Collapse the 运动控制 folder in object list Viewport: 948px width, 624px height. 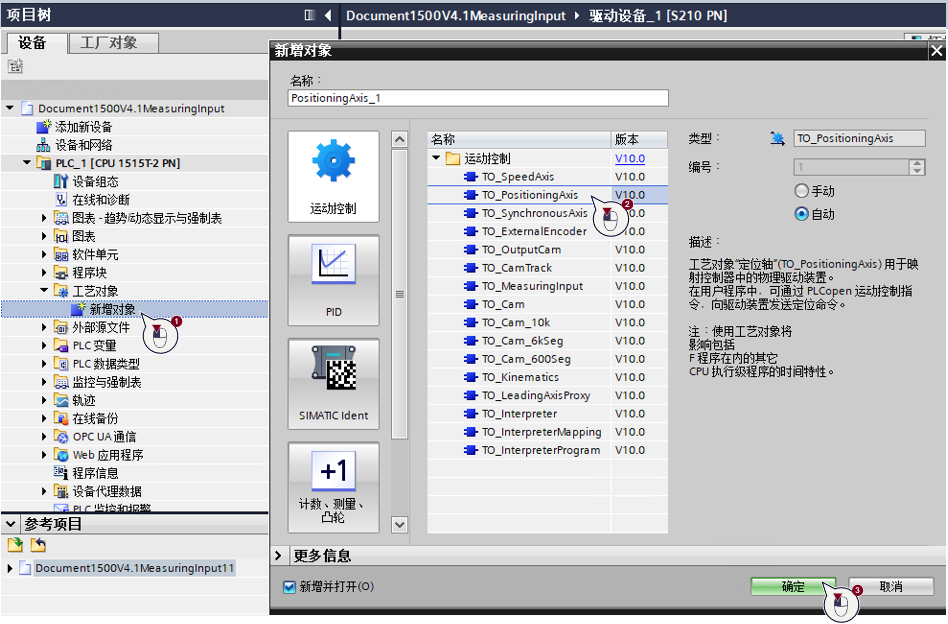[436, 158]
